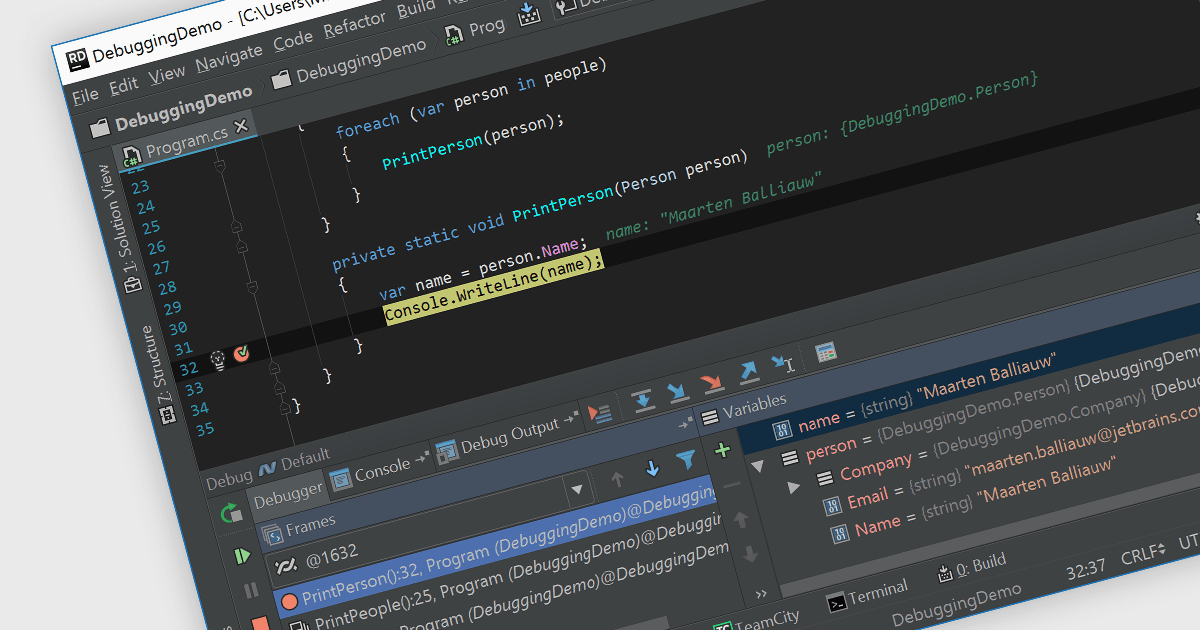Viewport: 1200px width, 630px height.
Task: Click Show Execution Point icon
Action: coord(600,415)
